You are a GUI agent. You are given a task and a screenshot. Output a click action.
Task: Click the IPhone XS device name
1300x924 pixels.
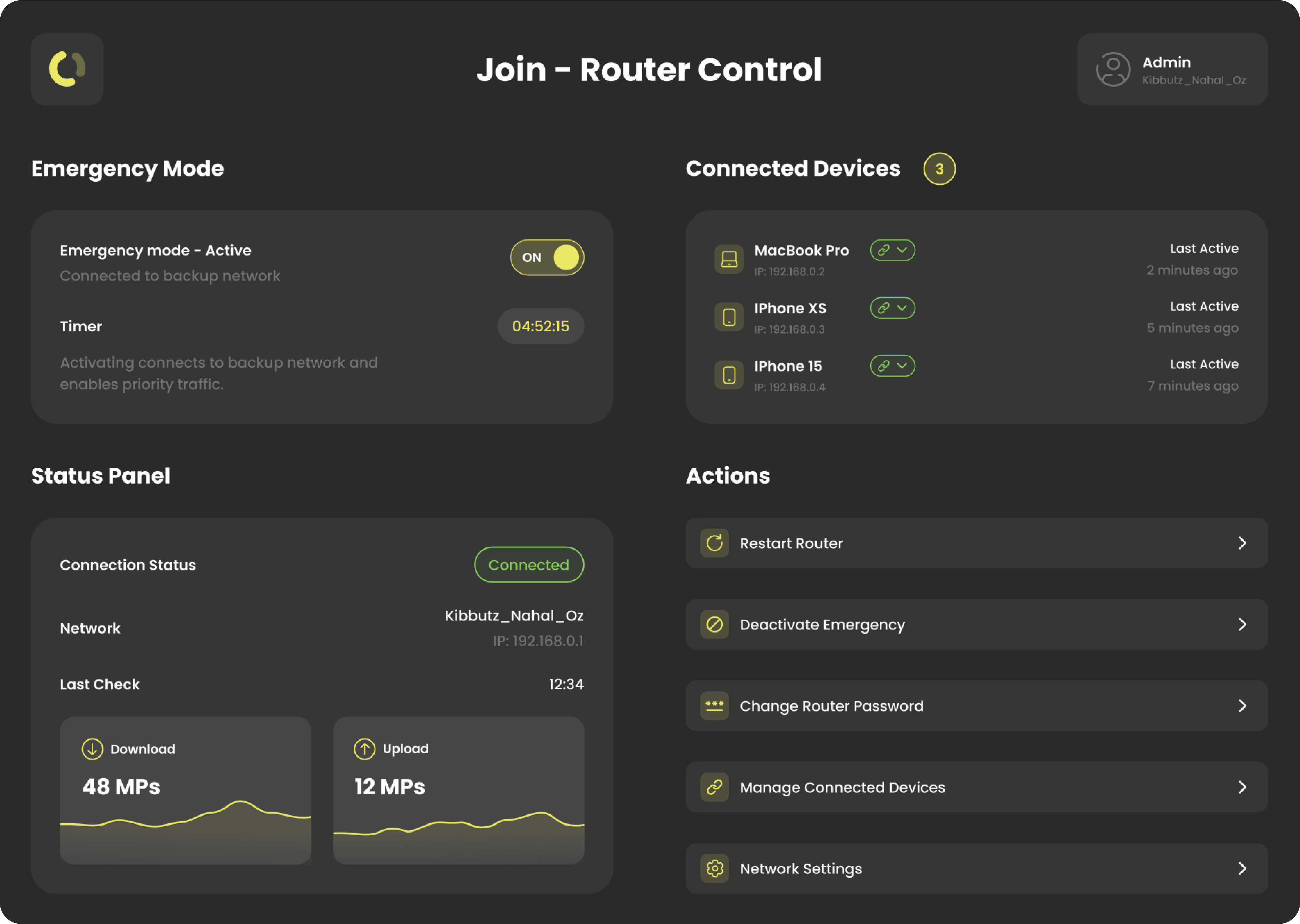click(x=790, y=308)
